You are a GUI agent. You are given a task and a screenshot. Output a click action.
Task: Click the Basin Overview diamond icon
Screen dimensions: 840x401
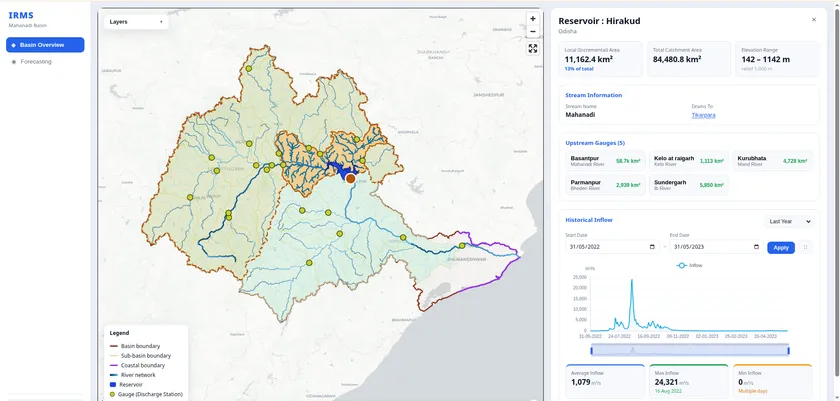click(13, 45)
